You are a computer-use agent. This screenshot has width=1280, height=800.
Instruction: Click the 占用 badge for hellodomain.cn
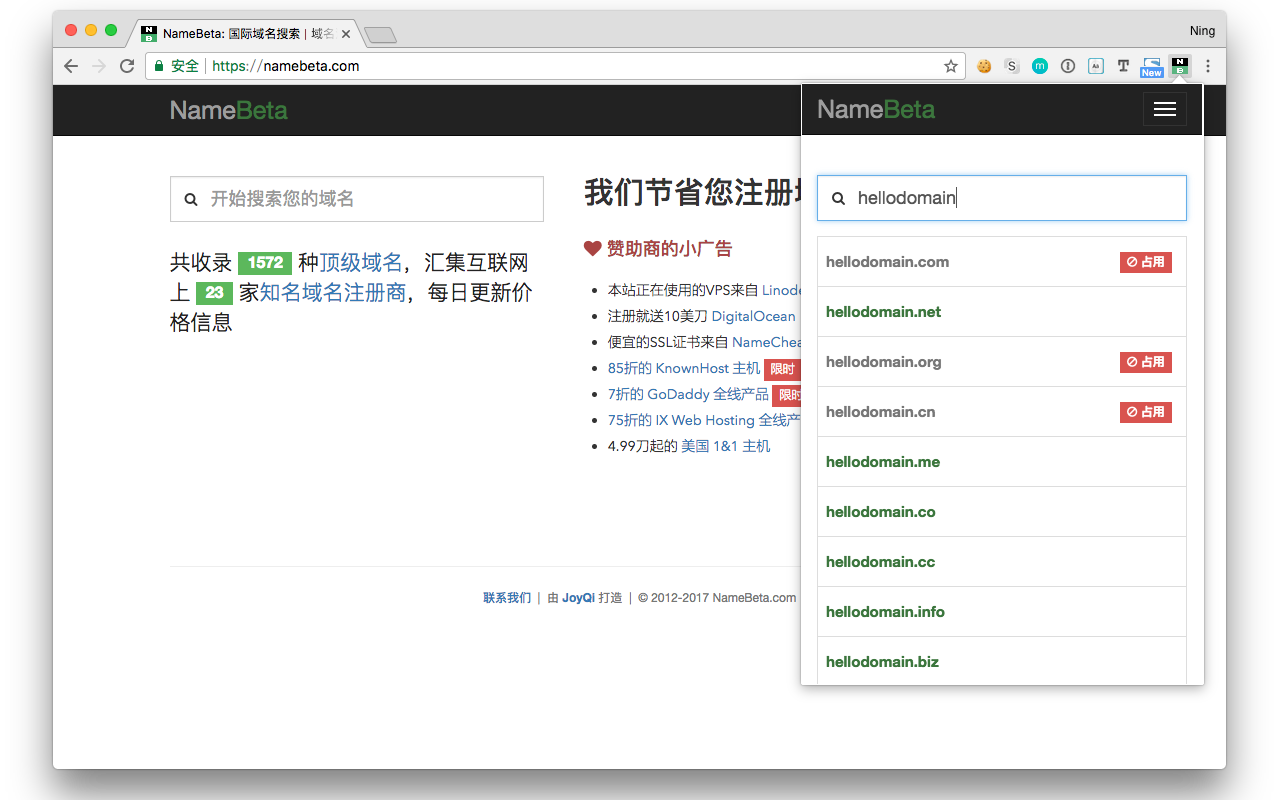[x=1146, y=412]
